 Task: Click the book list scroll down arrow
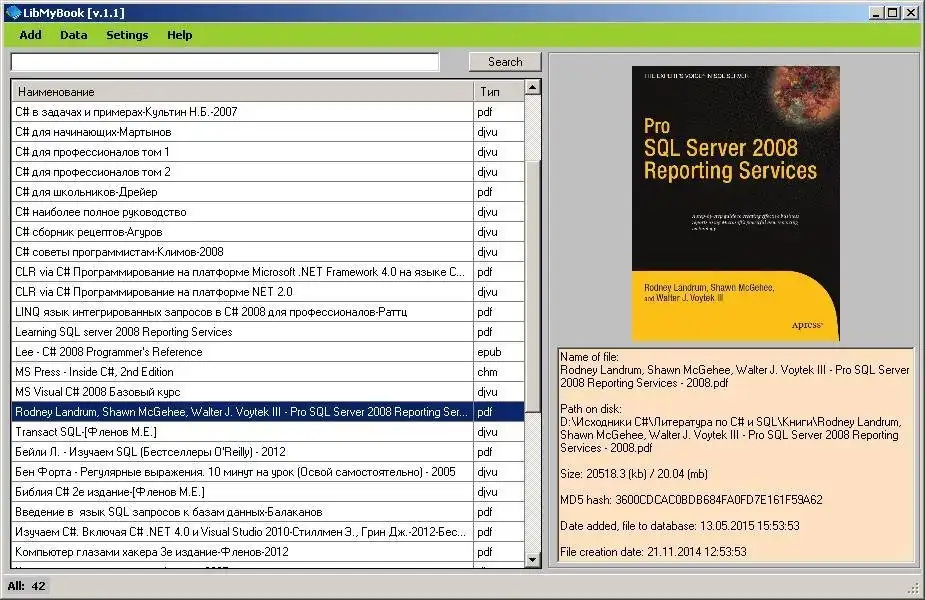click(x=532, y=560)
